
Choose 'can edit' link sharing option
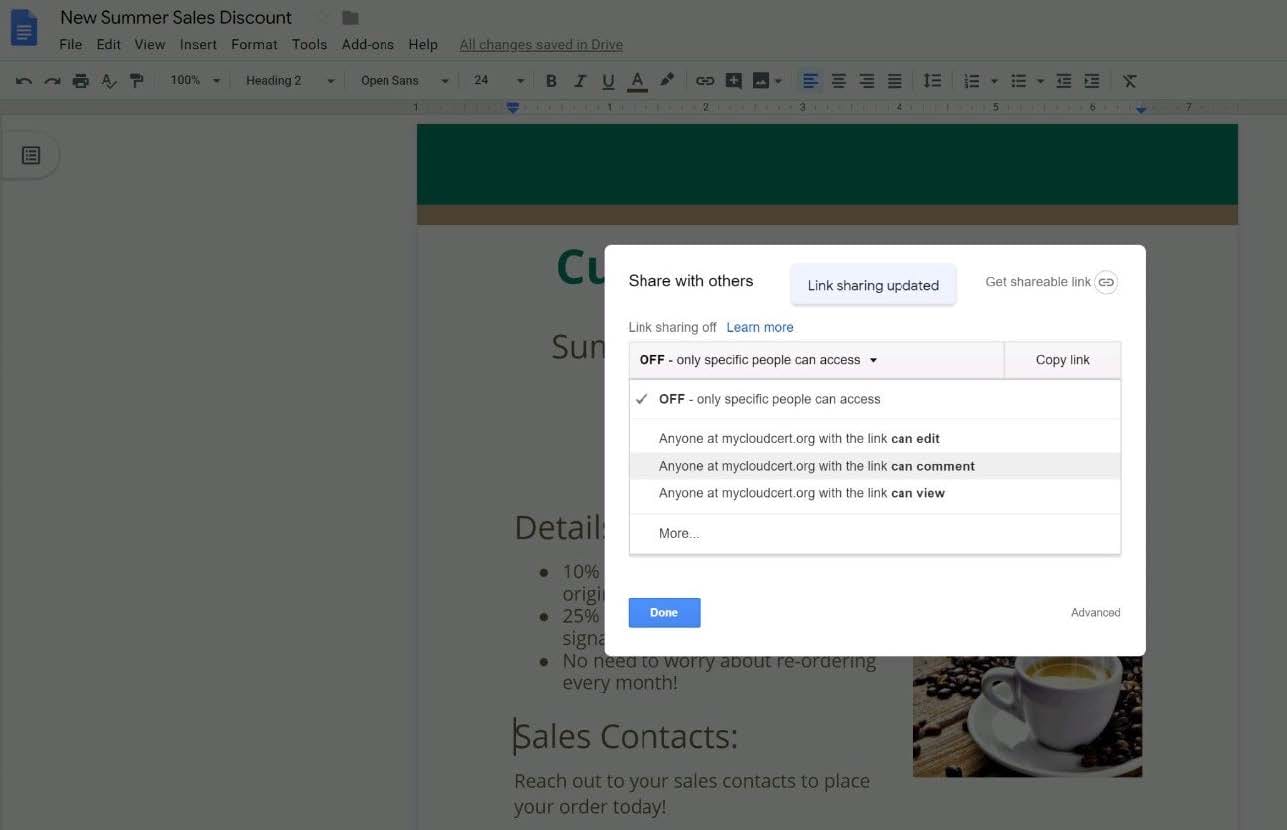click(798, 438)
